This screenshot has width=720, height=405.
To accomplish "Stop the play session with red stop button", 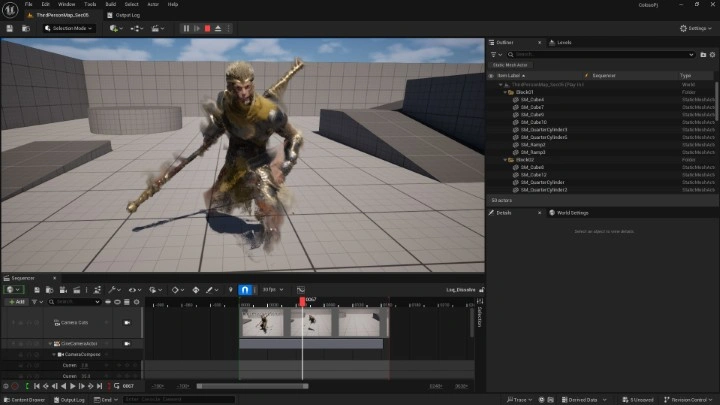I will (207, 28).
